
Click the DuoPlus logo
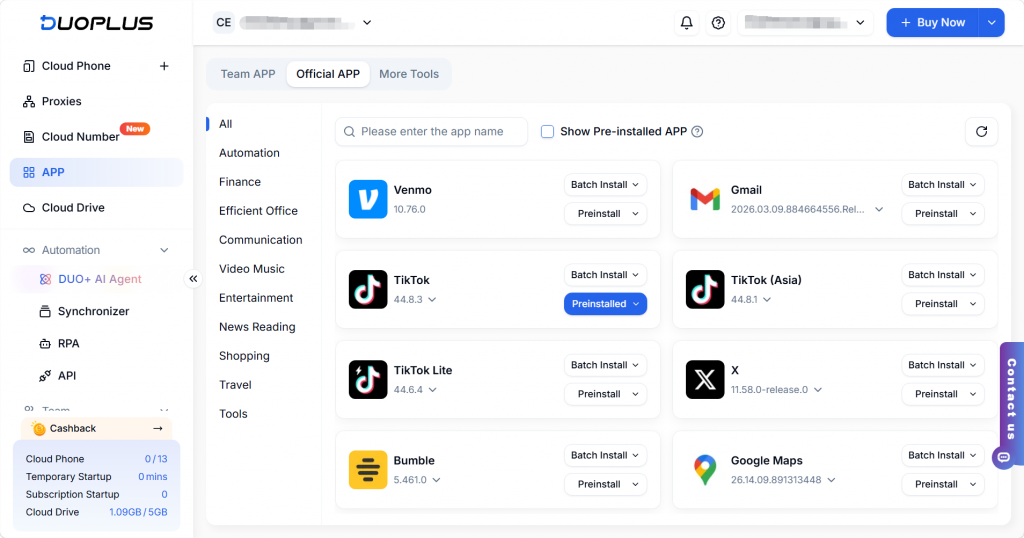coord(97,23)
